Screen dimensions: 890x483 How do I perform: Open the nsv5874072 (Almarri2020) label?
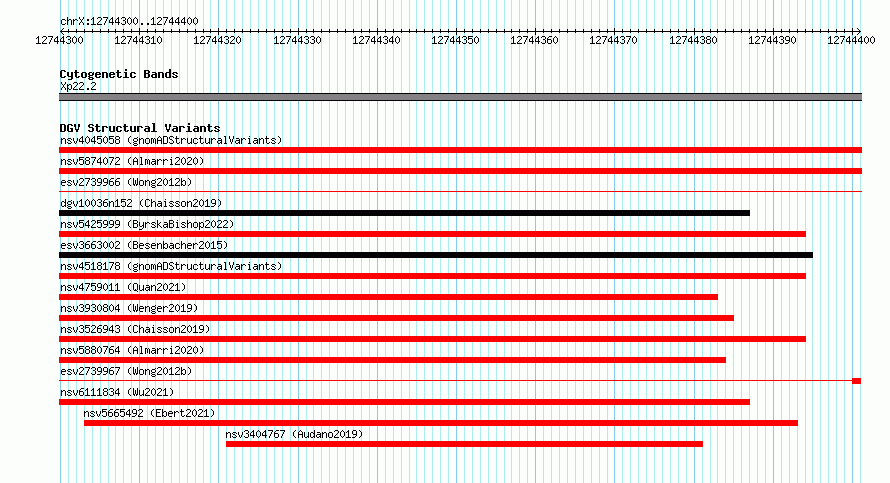[132, 161]
